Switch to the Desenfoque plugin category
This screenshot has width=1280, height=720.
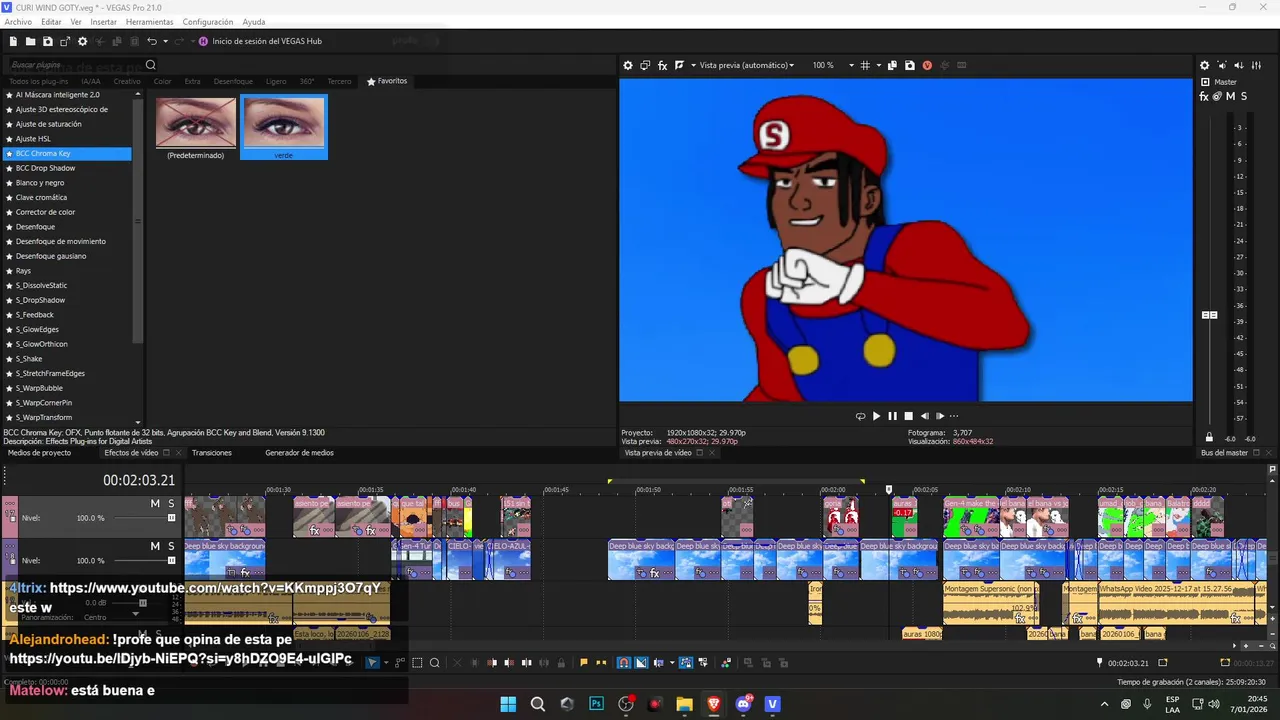[x=232, y=81]
